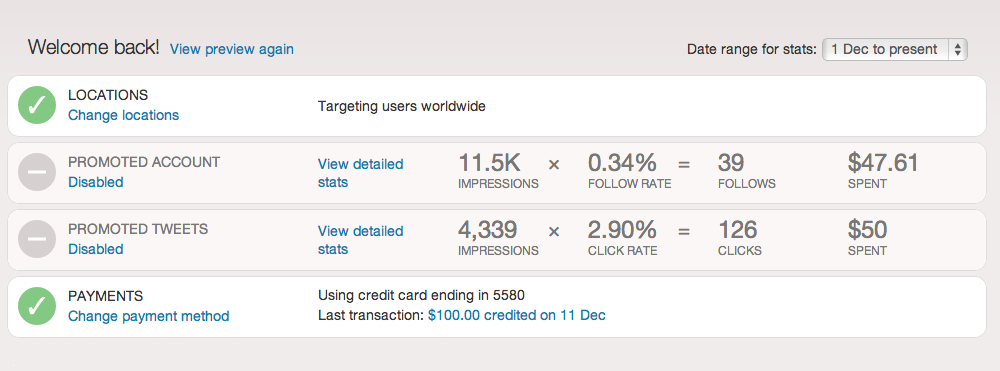The width and height of the screenshot is (1000, 371).
Task: Click the green checkmark icon beside Payments
Action: coord(37,306)
